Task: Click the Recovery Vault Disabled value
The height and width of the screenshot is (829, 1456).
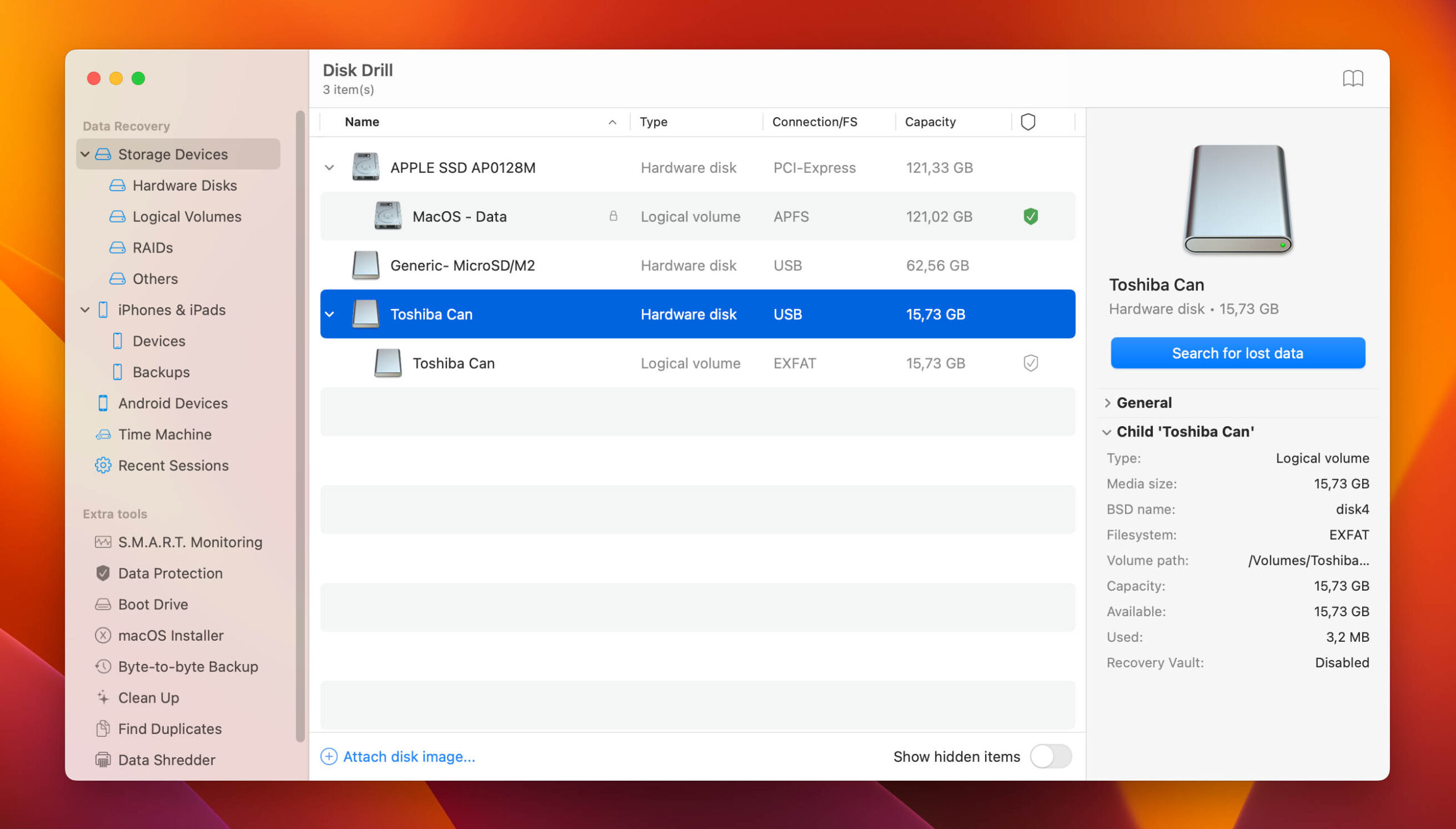Action: pos(1342,663)
